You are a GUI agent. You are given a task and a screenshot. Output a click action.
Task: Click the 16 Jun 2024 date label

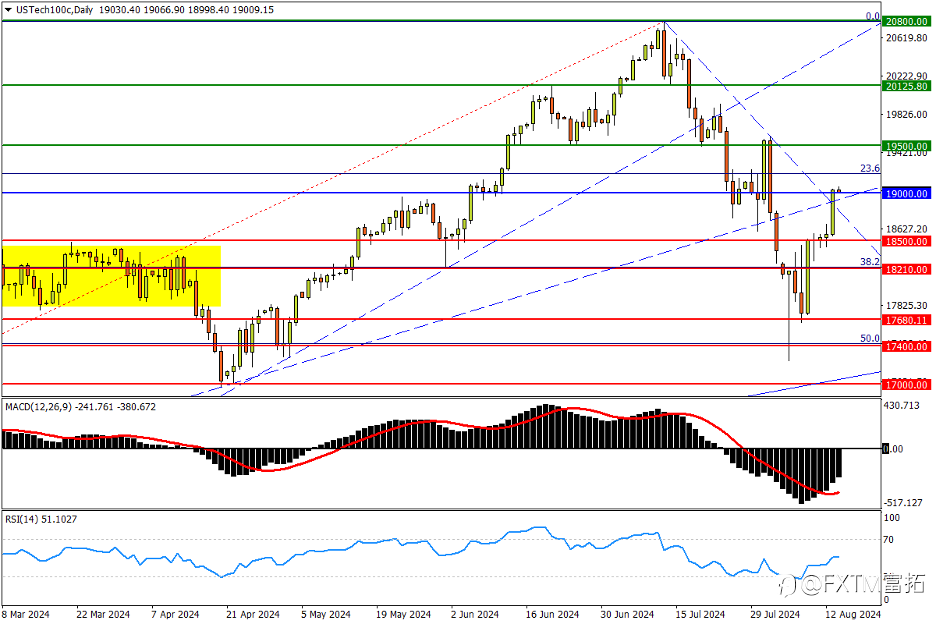[552, 614]
